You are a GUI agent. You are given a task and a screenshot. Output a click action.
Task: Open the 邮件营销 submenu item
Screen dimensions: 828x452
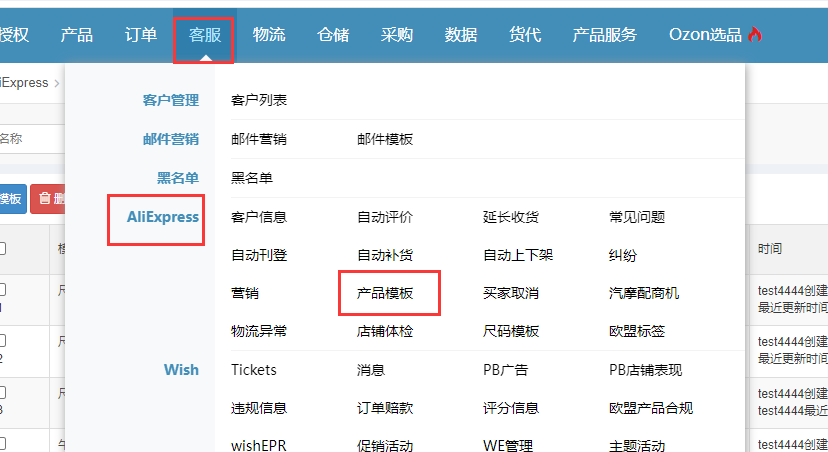click(x=259, y=139)
